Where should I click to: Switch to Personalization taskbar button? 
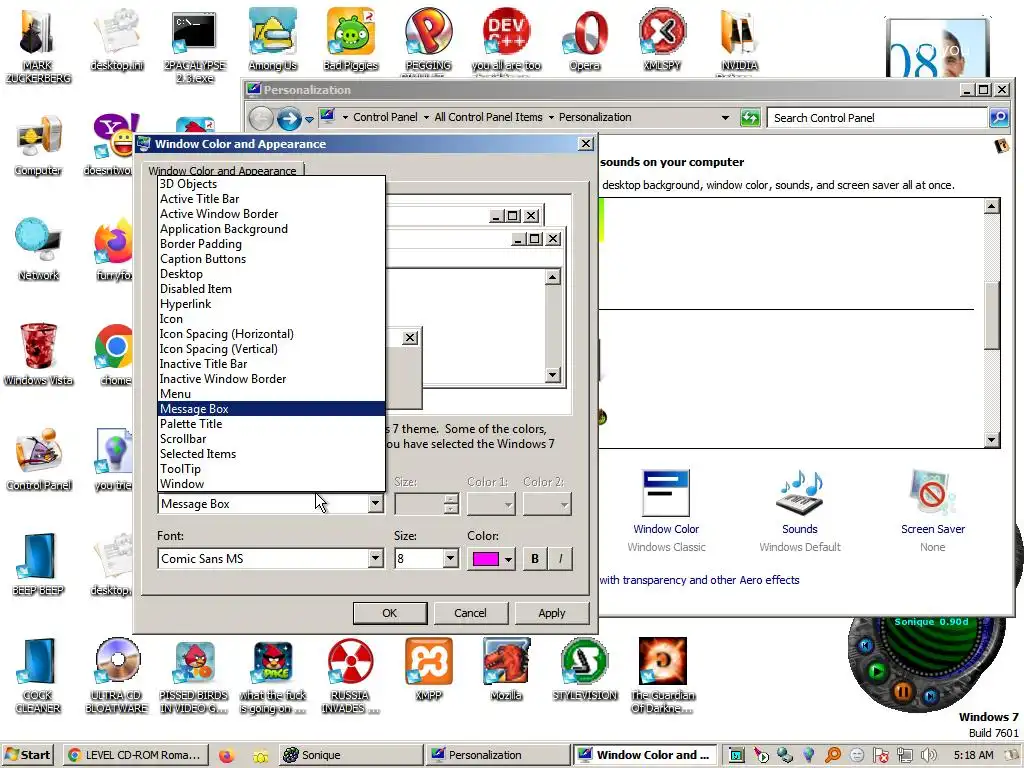pyautogui.click(x=498, y=755)
